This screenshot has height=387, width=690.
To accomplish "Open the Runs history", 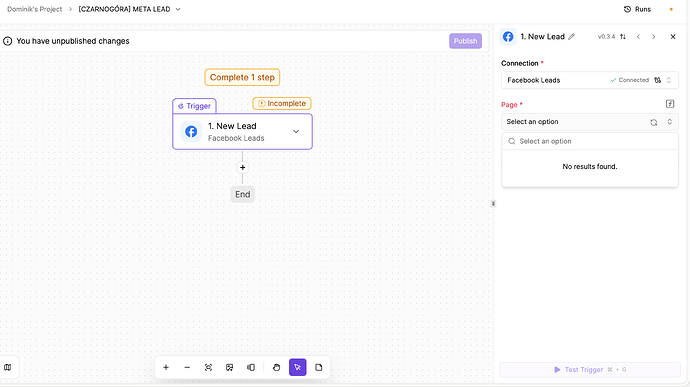I will [x=637, y=9].
